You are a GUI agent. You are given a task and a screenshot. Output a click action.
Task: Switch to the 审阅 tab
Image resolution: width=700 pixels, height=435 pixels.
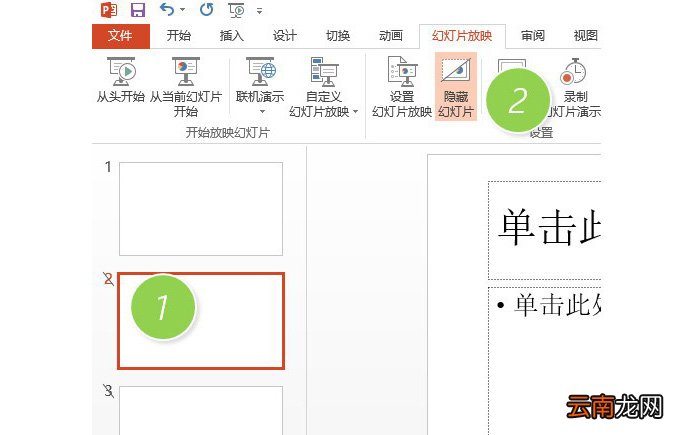tap(533, 36)
